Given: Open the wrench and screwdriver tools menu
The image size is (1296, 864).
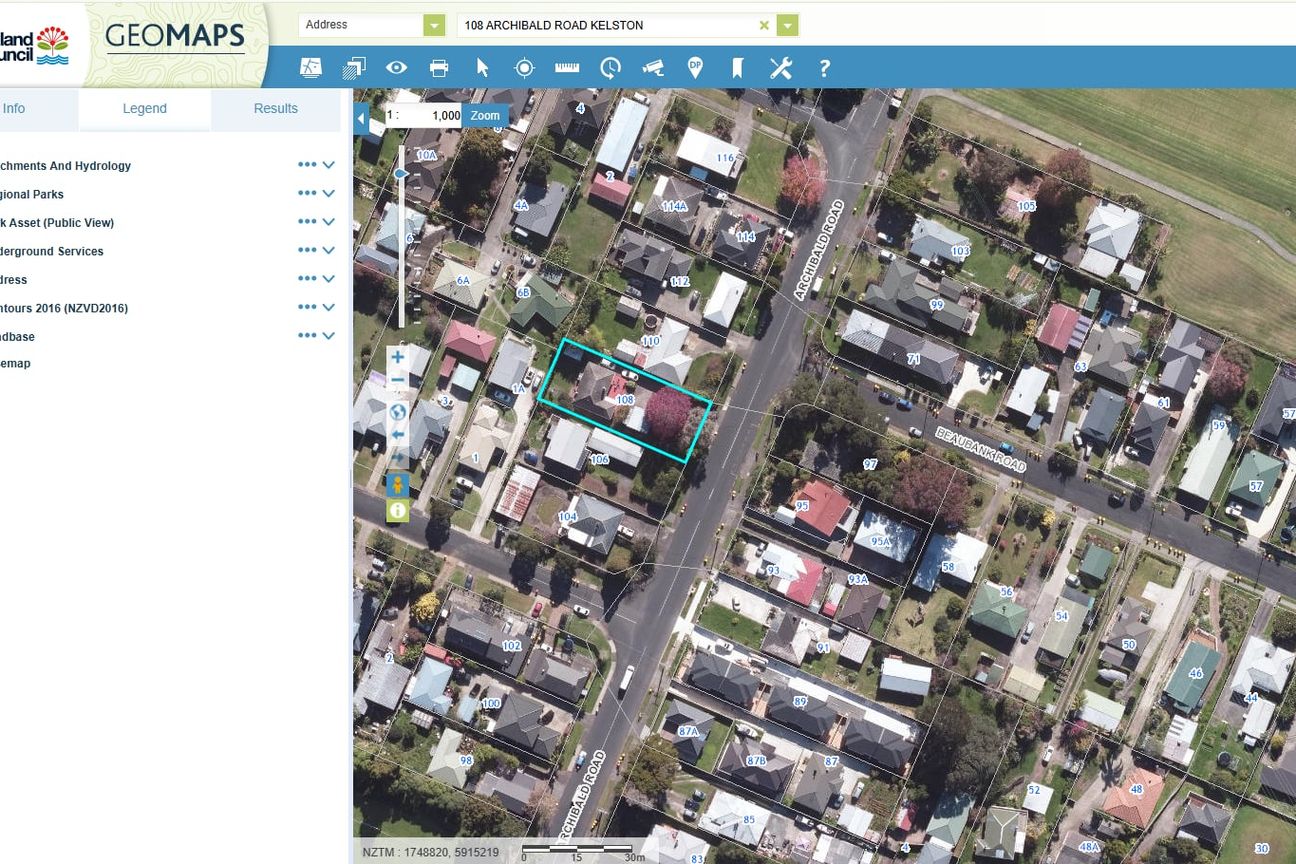Looking at the screenshot, I should tap(780, 67).
